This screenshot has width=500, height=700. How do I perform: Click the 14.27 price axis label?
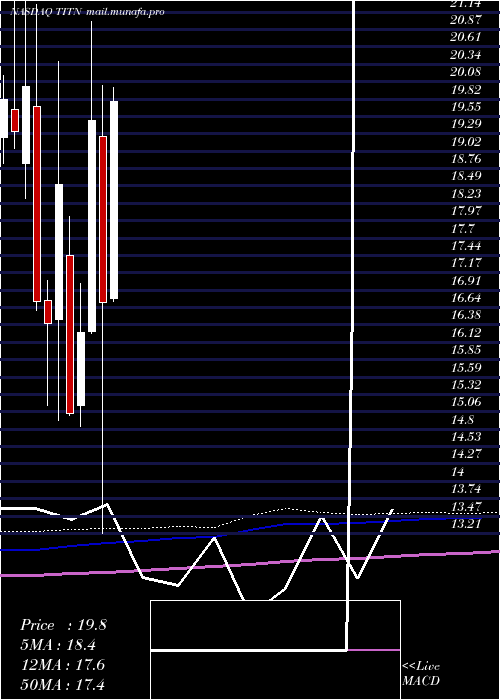pyautogui.click(x=466, y=454)
